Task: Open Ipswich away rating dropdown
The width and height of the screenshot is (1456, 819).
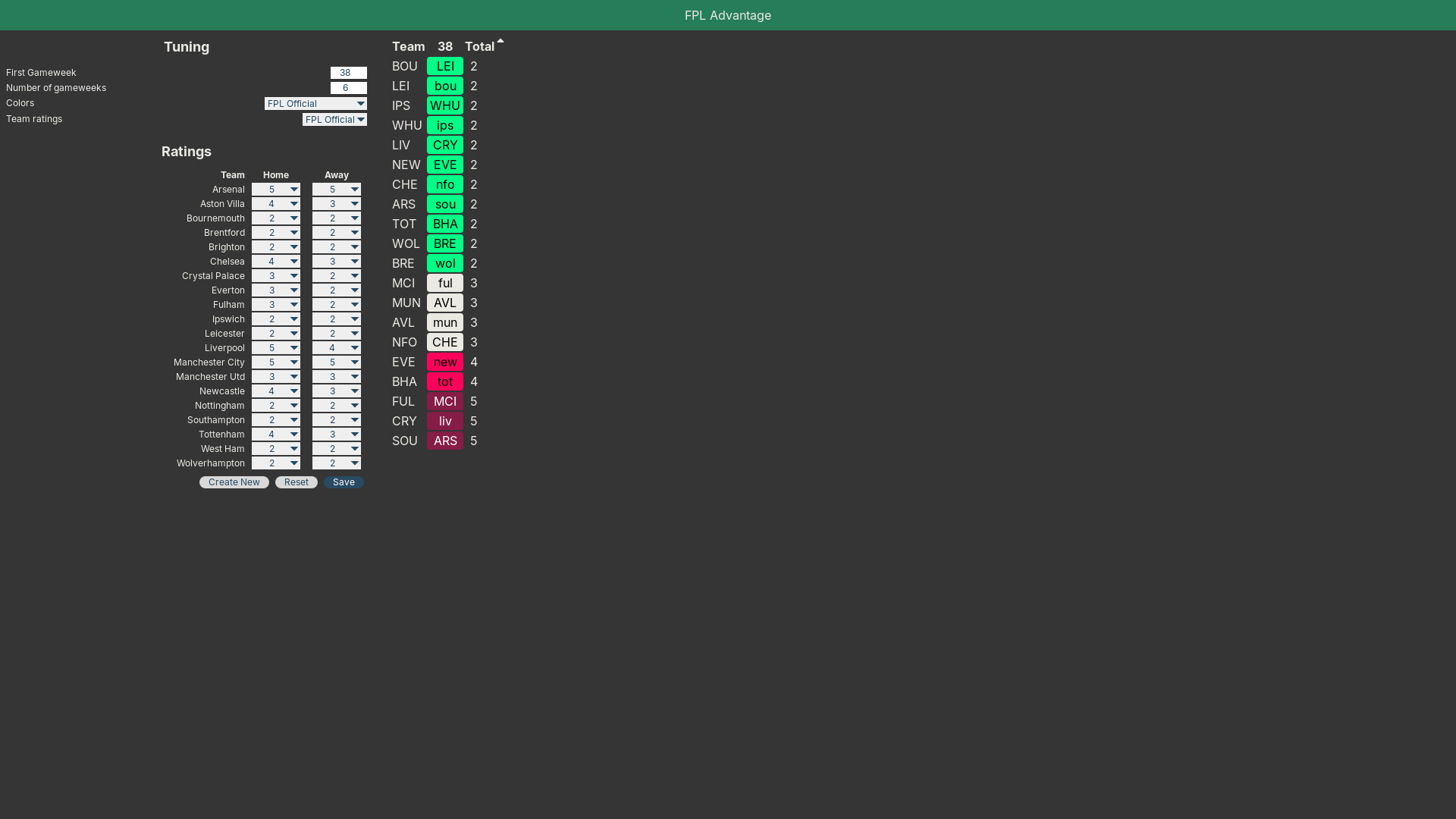Action: [337, 319]
